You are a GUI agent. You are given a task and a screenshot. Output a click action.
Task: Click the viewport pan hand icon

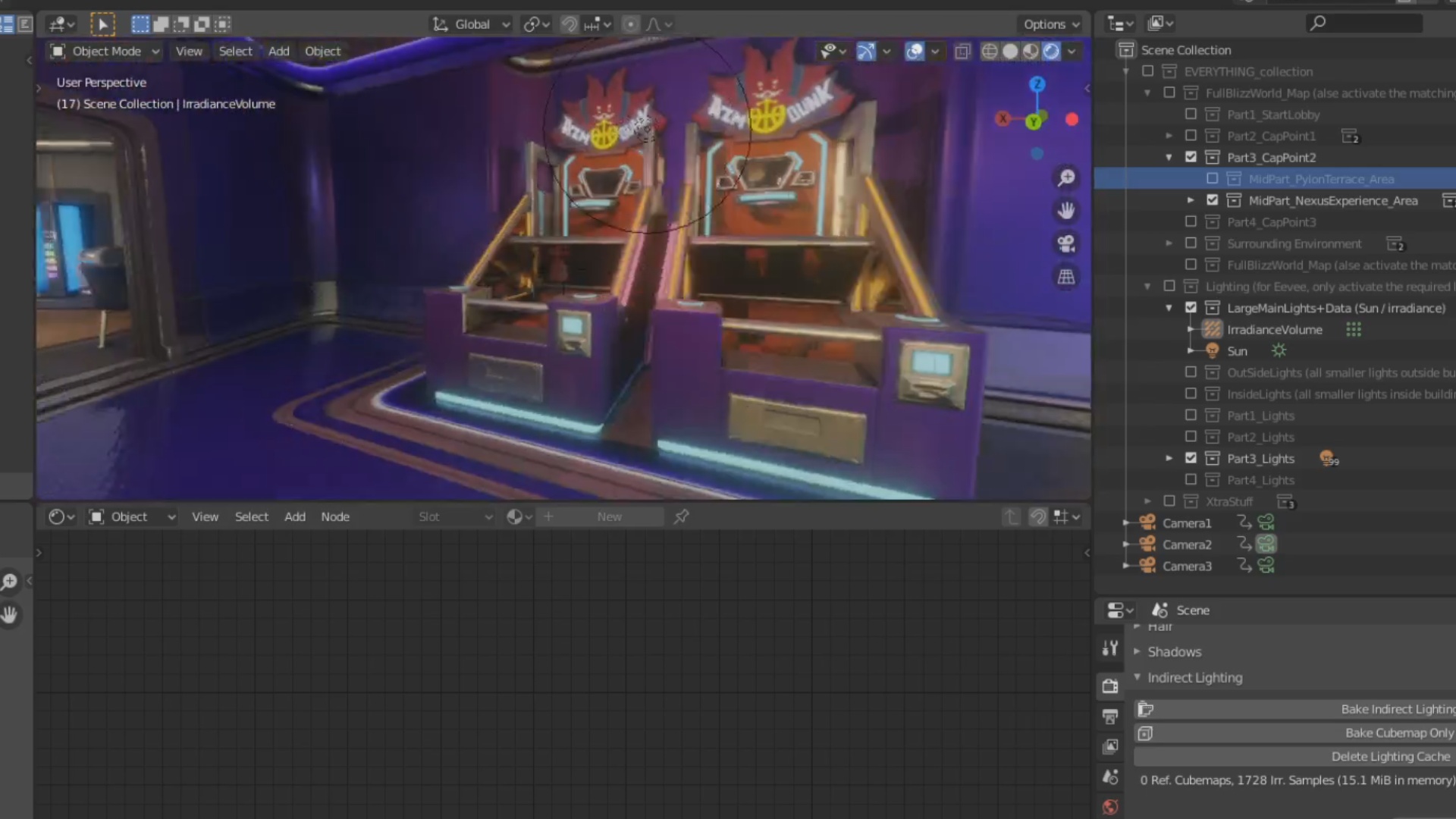[1066, 210]
